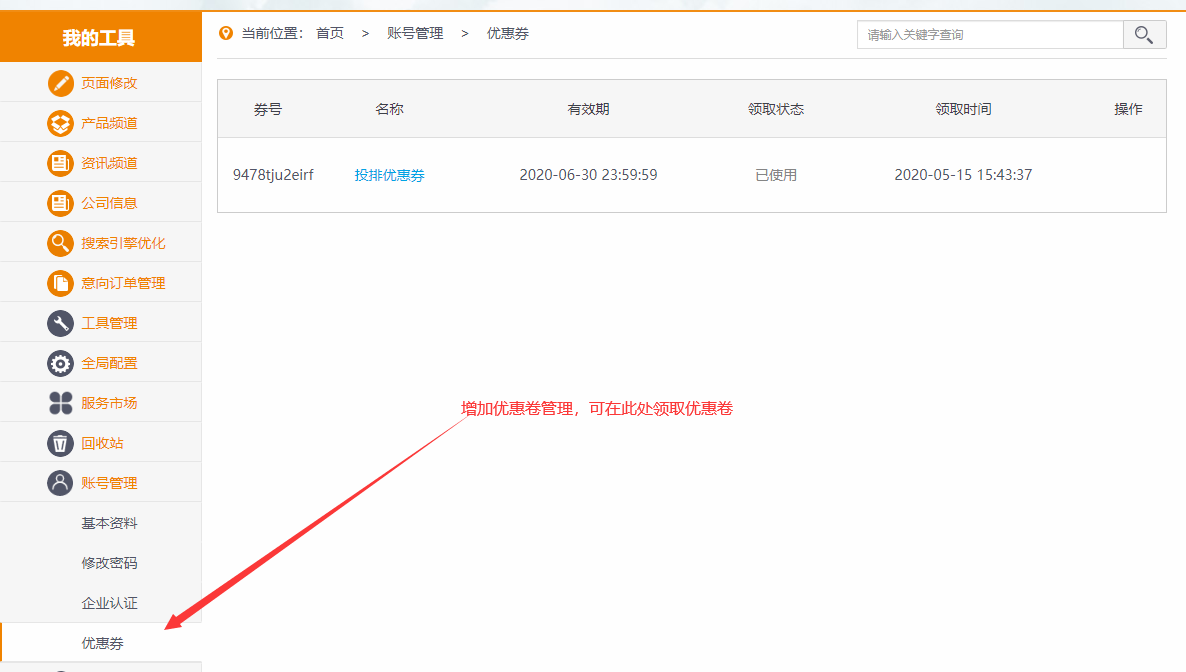Click the 我的工具 sidebar header
The image size is (1186, 672).
tap(101, 36)
